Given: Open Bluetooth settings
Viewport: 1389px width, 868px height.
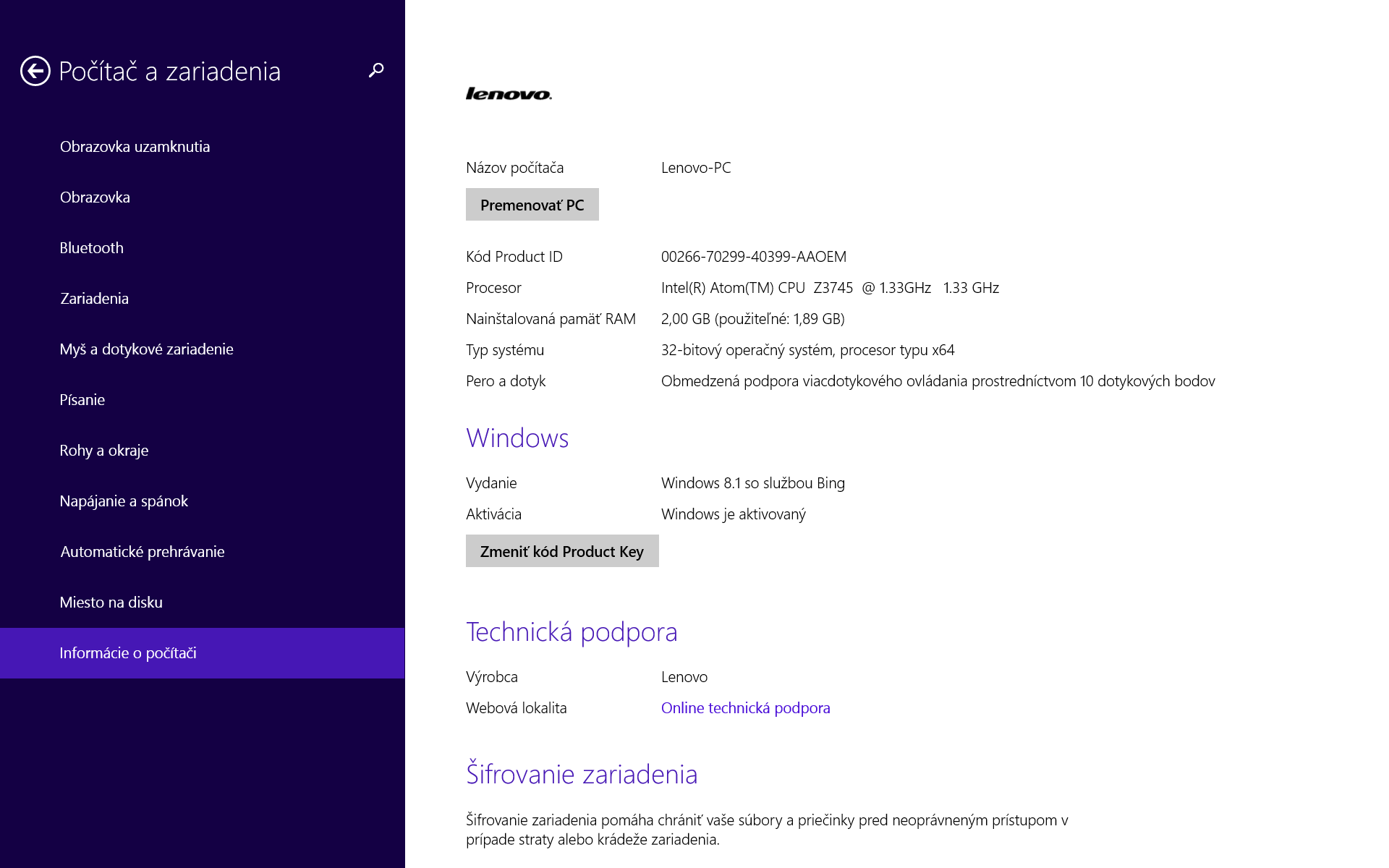Looking at the screenshot, I should point(203,248).
